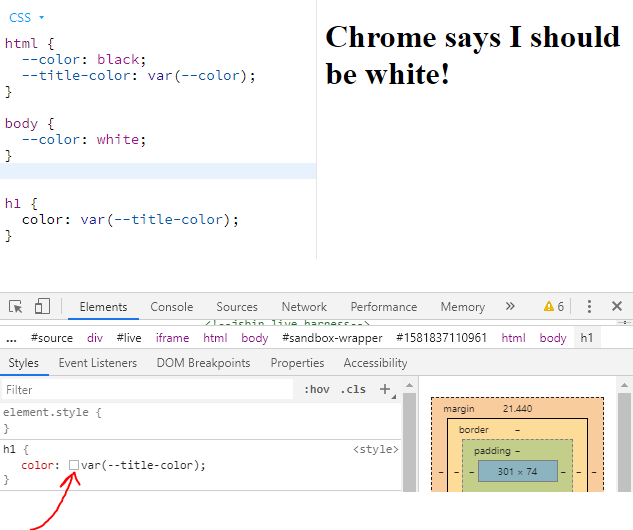Open the Sources tab
The width and height of the screenshot is (633, 530).
point(237,307)
